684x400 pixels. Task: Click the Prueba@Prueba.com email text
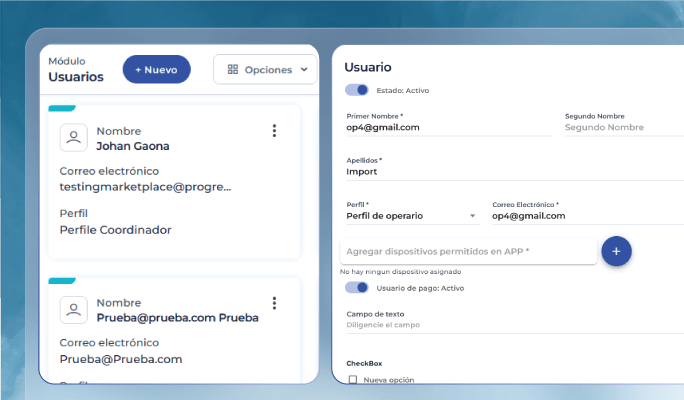pos(121,359)
